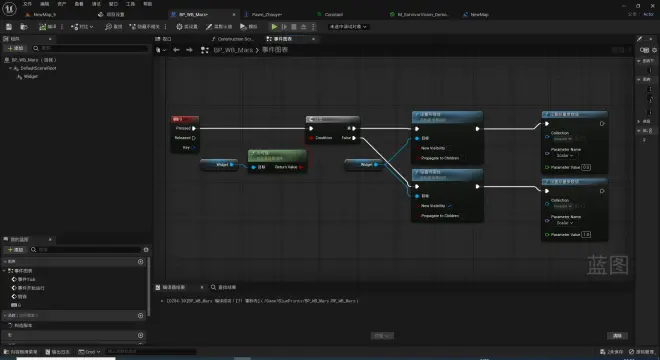660x360 pixels.
Task: Switch to the Construction Script tab
Action: pos(233,39)
